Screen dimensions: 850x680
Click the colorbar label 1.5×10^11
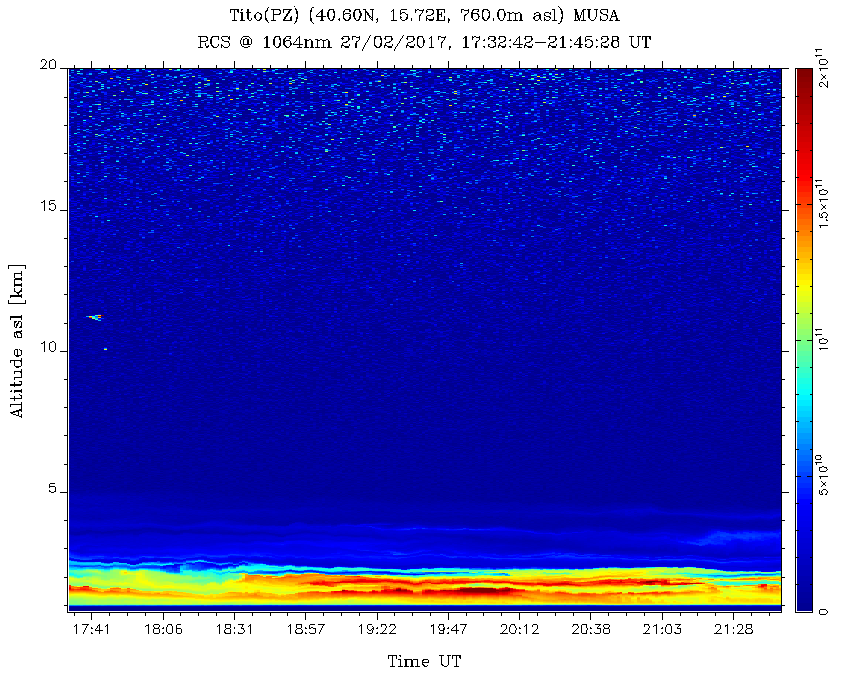coord(823,203)
